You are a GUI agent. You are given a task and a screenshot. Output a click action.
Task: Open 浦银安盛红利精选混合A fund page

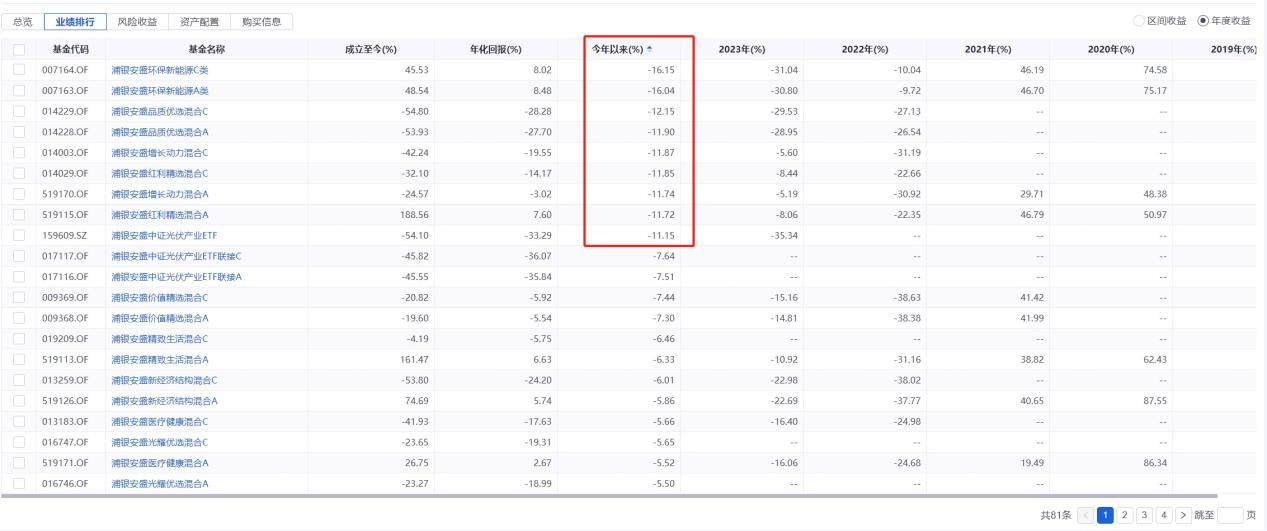pos(160,214)
